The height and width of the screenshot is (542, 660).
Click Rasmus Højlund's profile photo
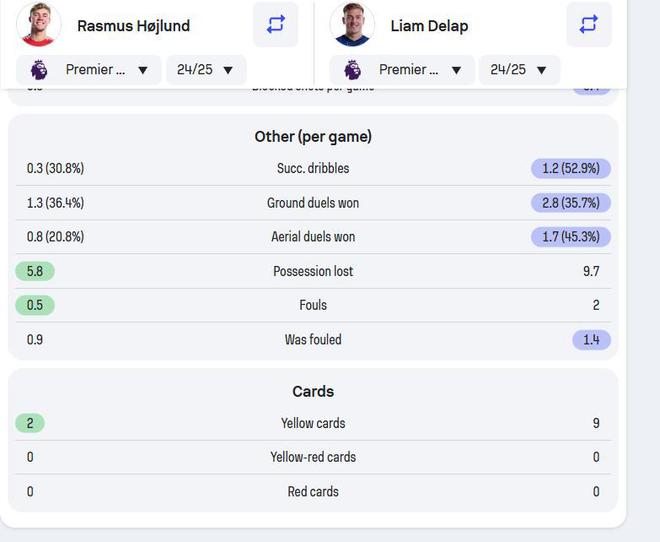(x=39, y=25)
